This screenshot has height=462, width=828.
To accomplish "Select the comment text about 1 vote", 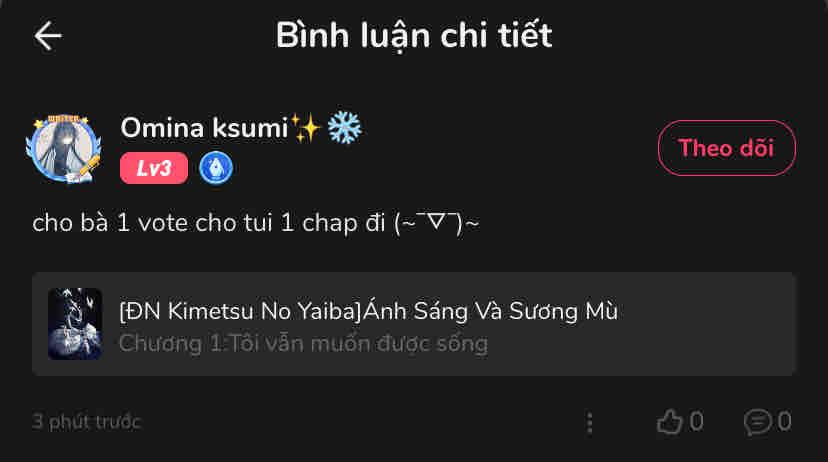I will click(256, 223).
